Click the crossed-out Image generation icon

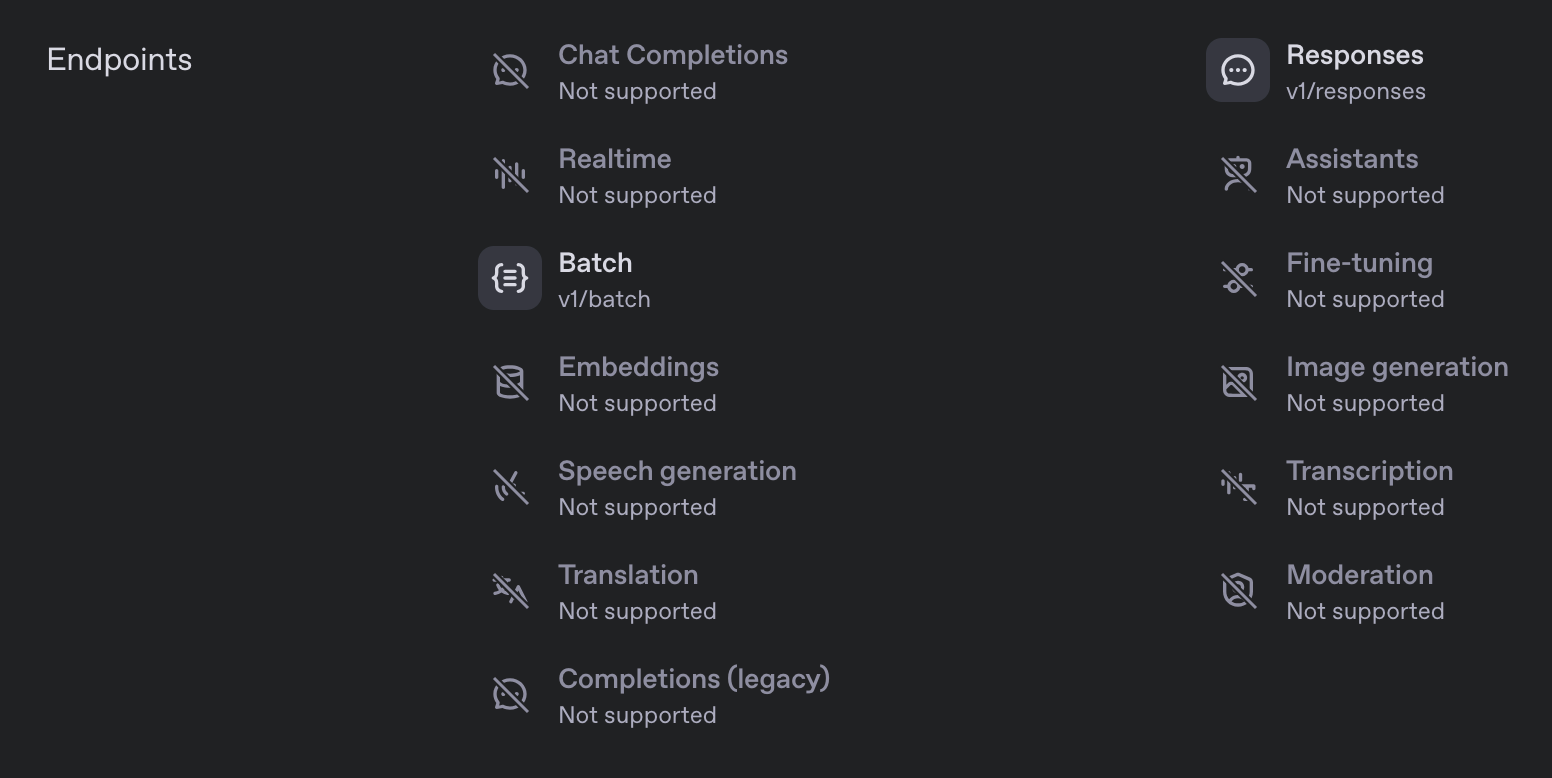1238,382
